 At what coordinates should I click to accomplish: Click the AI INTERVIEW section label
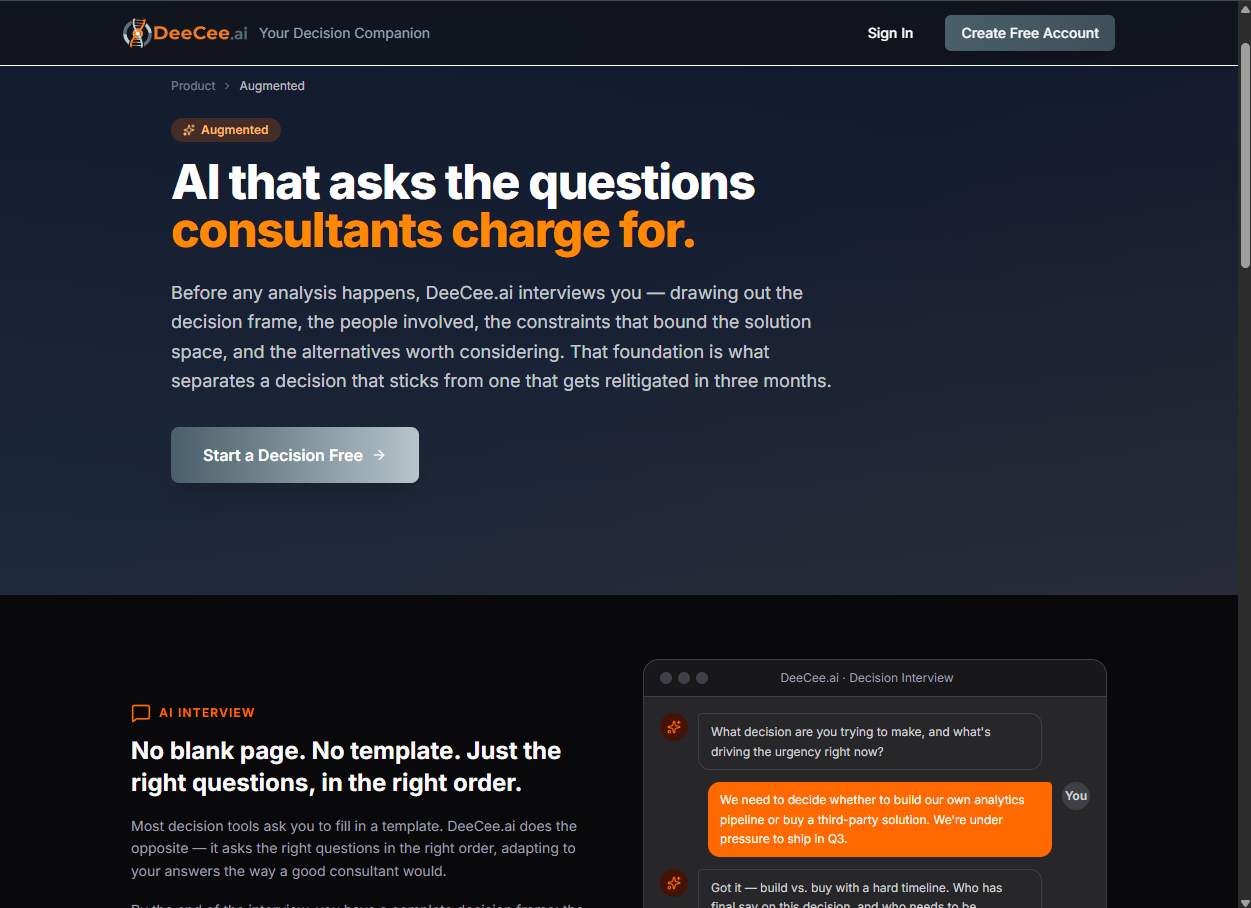click(207, 713)
